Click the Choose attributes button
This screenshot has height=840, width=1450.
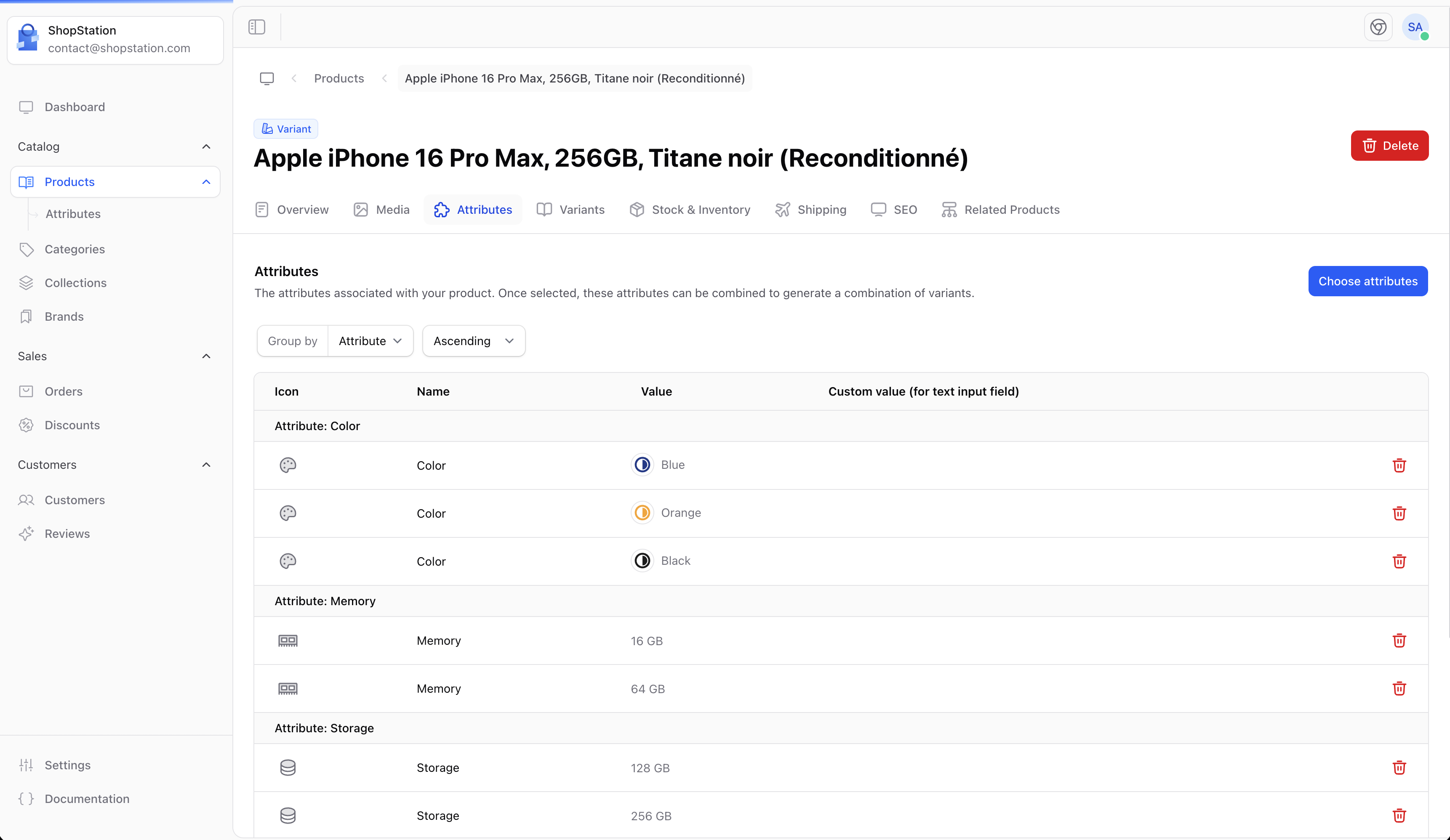tap(1368, 282)
